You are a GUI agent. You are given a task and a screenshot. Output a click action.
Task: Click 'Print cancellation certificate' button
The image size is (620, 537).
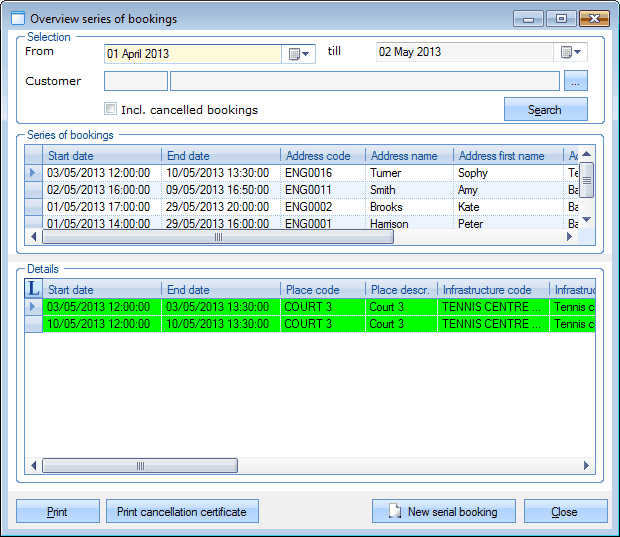(x=182, y=511)
